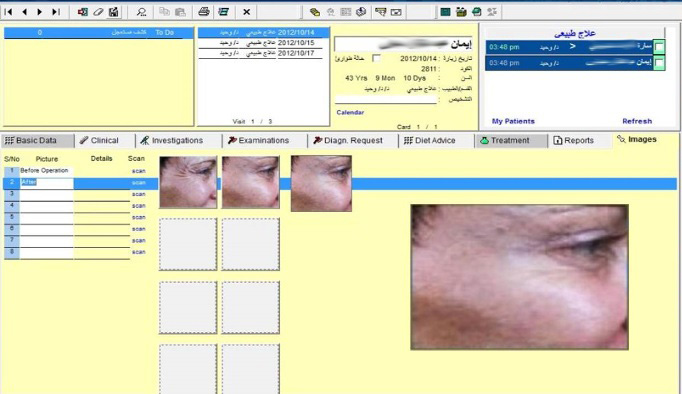This screenshot has height=394, width=682.
Task: Check the first patient's box at 03:48 pm
Action: (659, 47)
